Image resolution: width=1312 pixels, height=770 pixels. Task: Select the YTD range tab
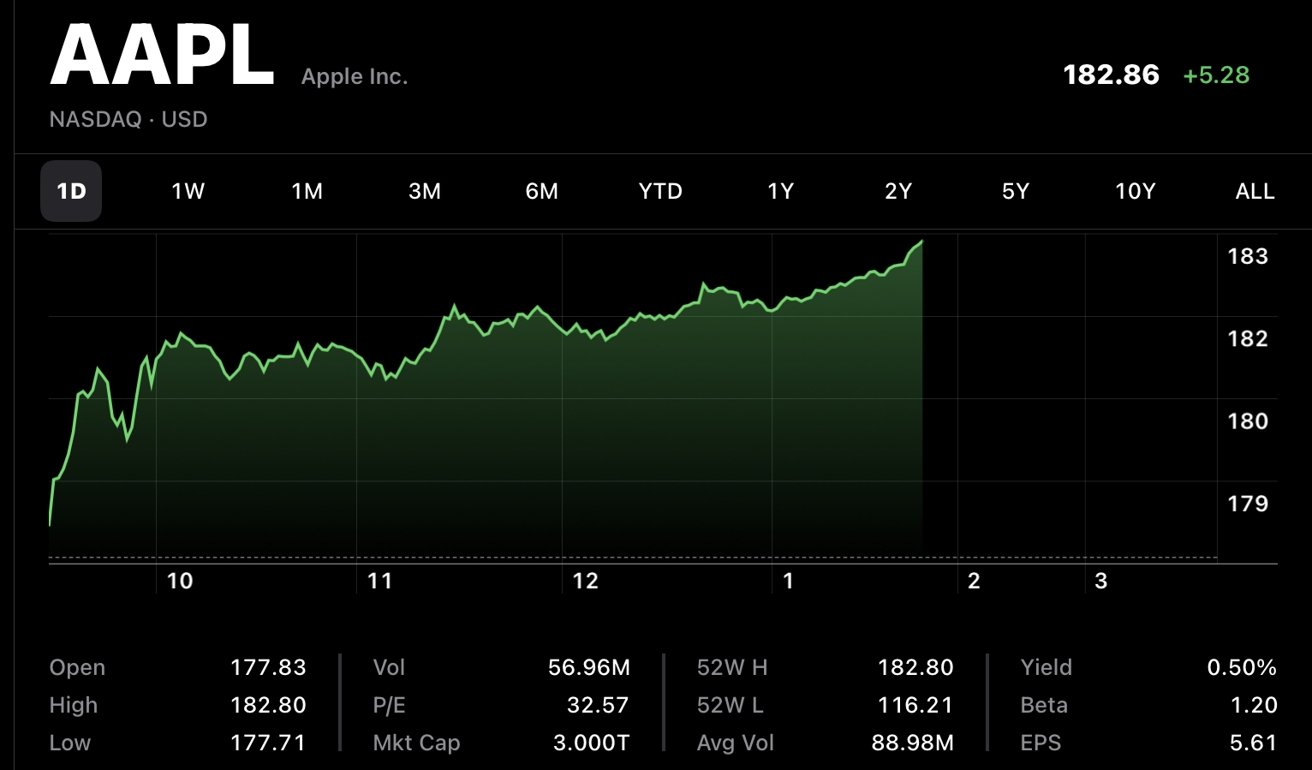660,191
